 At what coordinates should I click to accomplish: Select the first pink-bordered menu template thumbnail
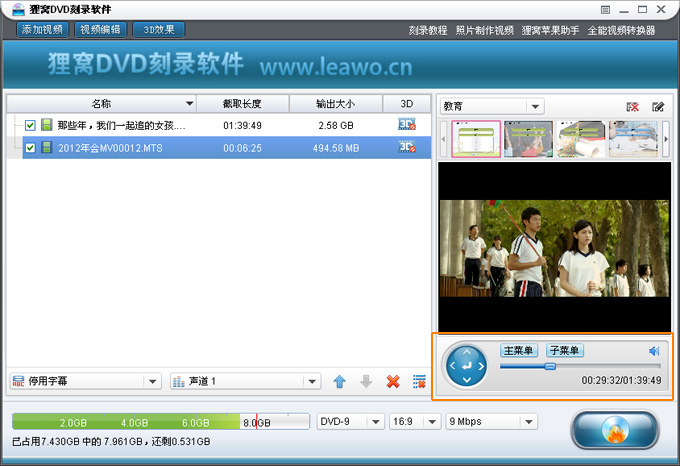pos(476,139)
